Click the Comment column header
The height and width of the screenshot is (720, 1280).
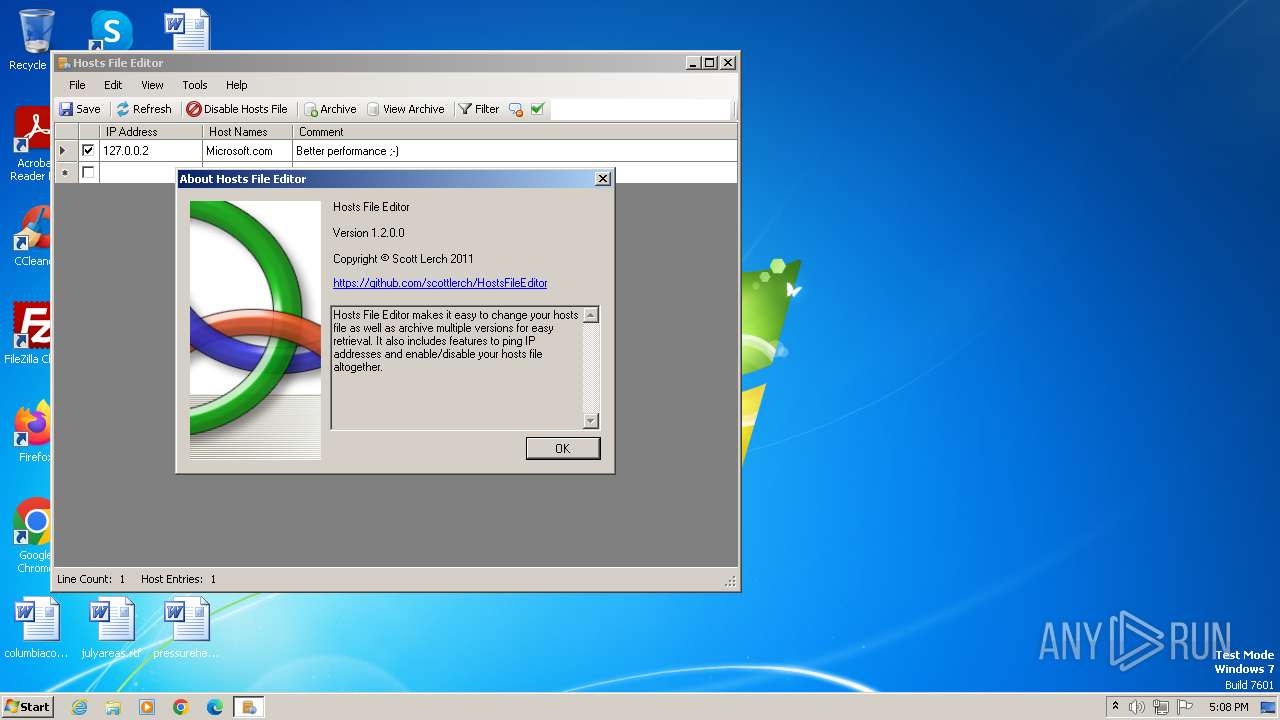coord(515,131)
